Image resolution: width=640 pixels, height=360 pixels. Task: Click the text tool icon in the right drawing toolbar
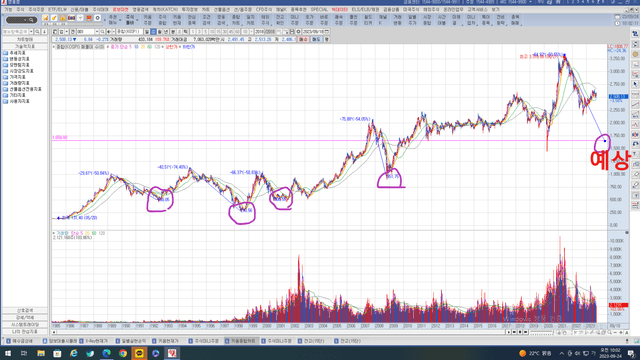pos(635,154)
